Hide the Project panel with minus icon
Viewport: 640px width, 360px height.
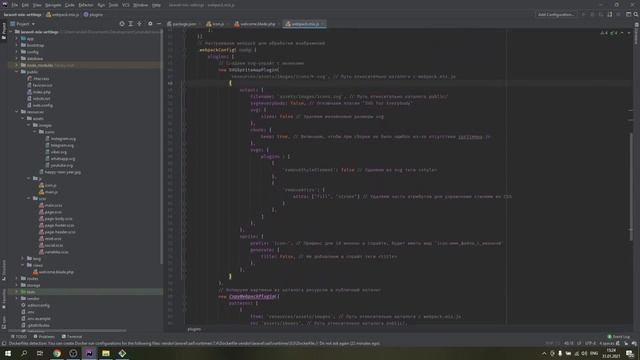click(159, 24)
